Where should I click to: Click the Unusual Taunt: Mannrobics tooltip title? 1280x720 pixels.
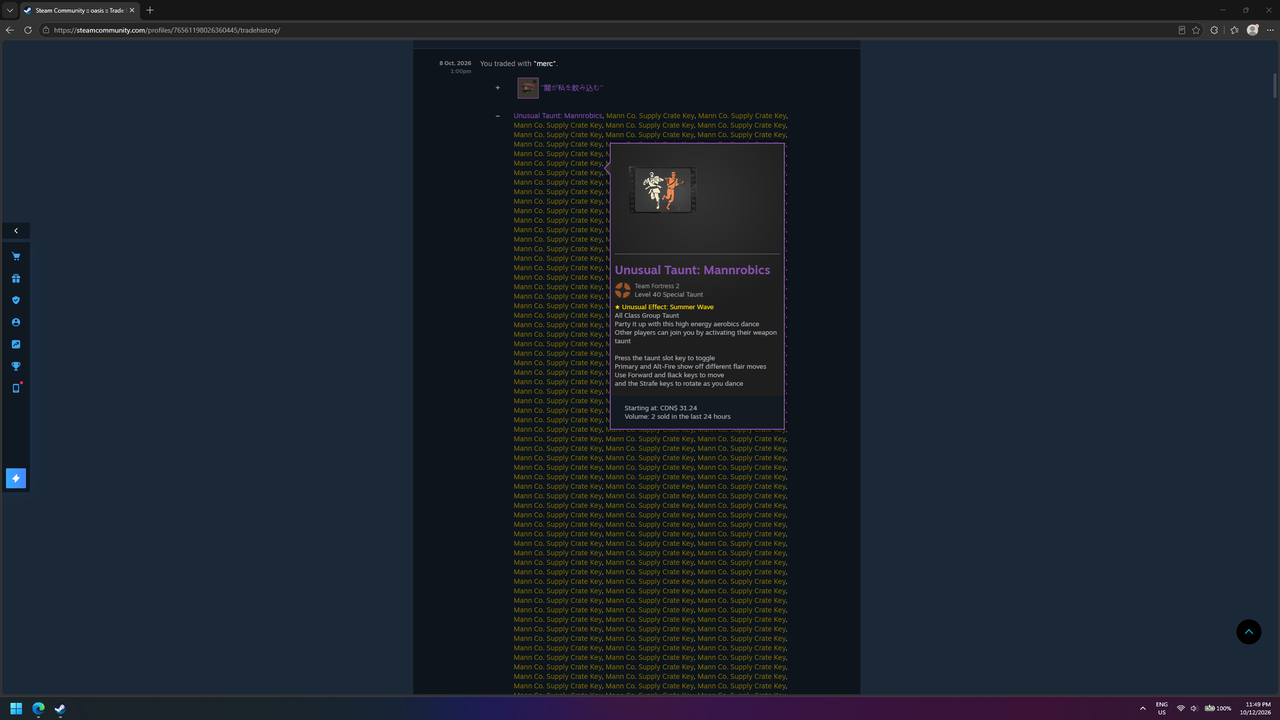pyautogui.click(x=692, y=270)
